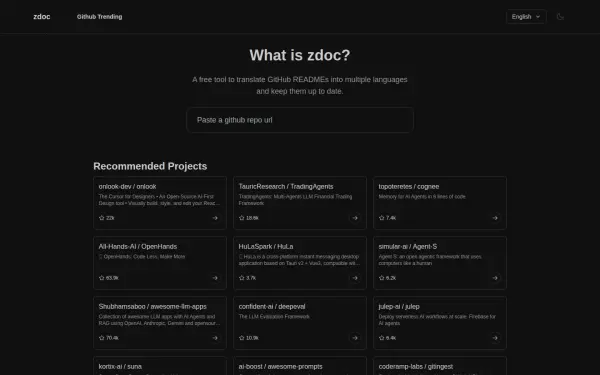Image resolution: width=600 pixels, height=375 pixels.
Task: Click star icon on julep-ai / julep card
Action: (382, 338)
